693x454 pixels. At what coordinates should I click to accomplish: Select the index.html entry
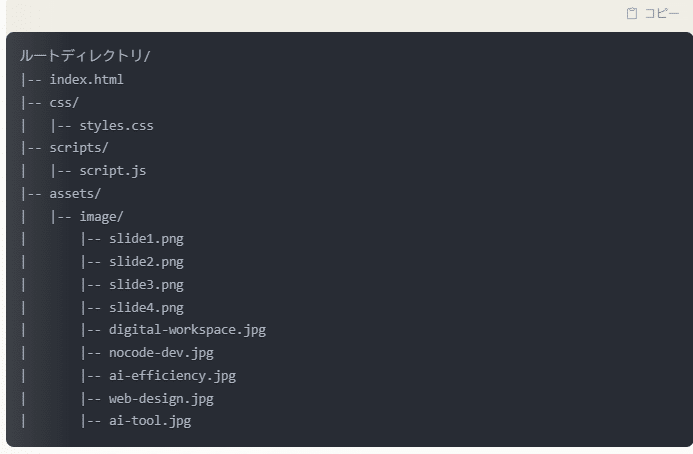click(86, 80)
